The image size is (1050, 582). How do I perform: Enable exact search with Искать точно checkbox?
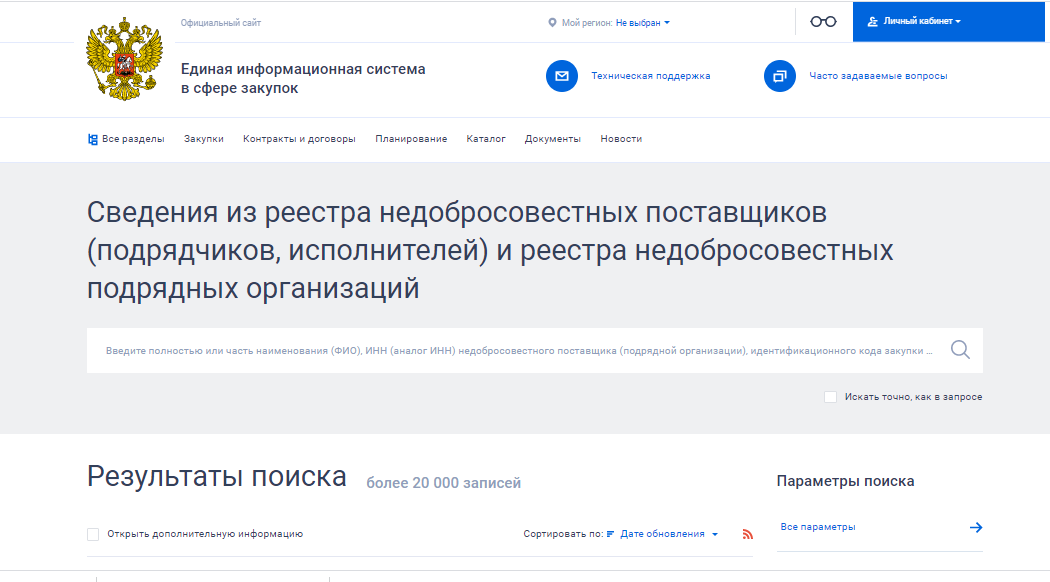830,396
